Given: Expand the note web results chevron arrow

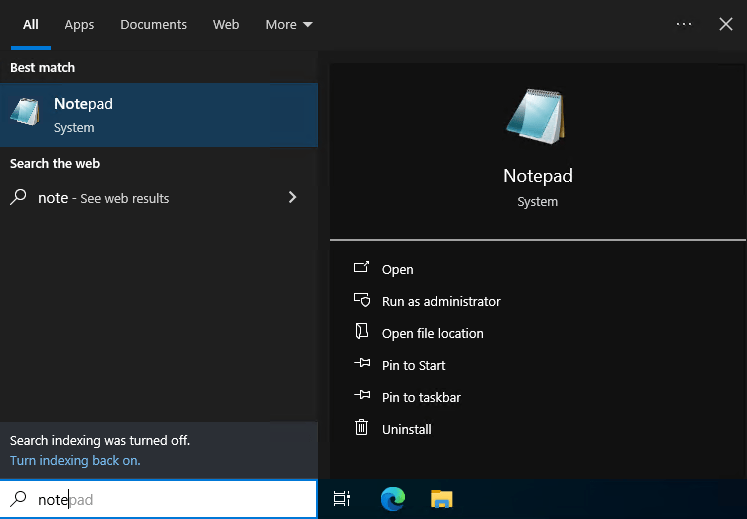Looking at the screenshot, I should point(293,197).
